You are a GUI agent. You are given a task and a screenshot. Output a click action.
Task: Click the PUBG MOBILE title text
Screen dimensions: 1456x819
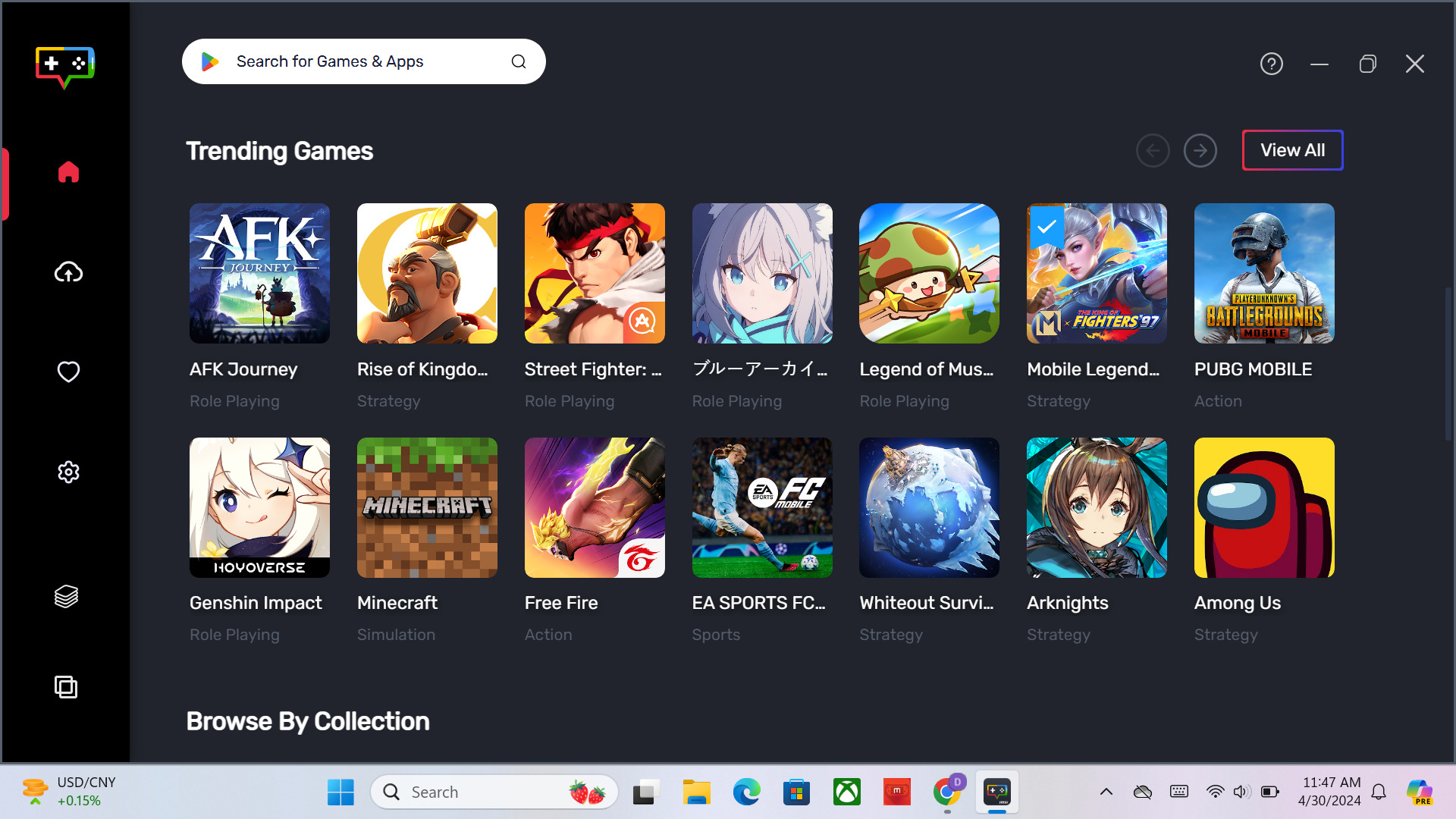point(1253,369)
